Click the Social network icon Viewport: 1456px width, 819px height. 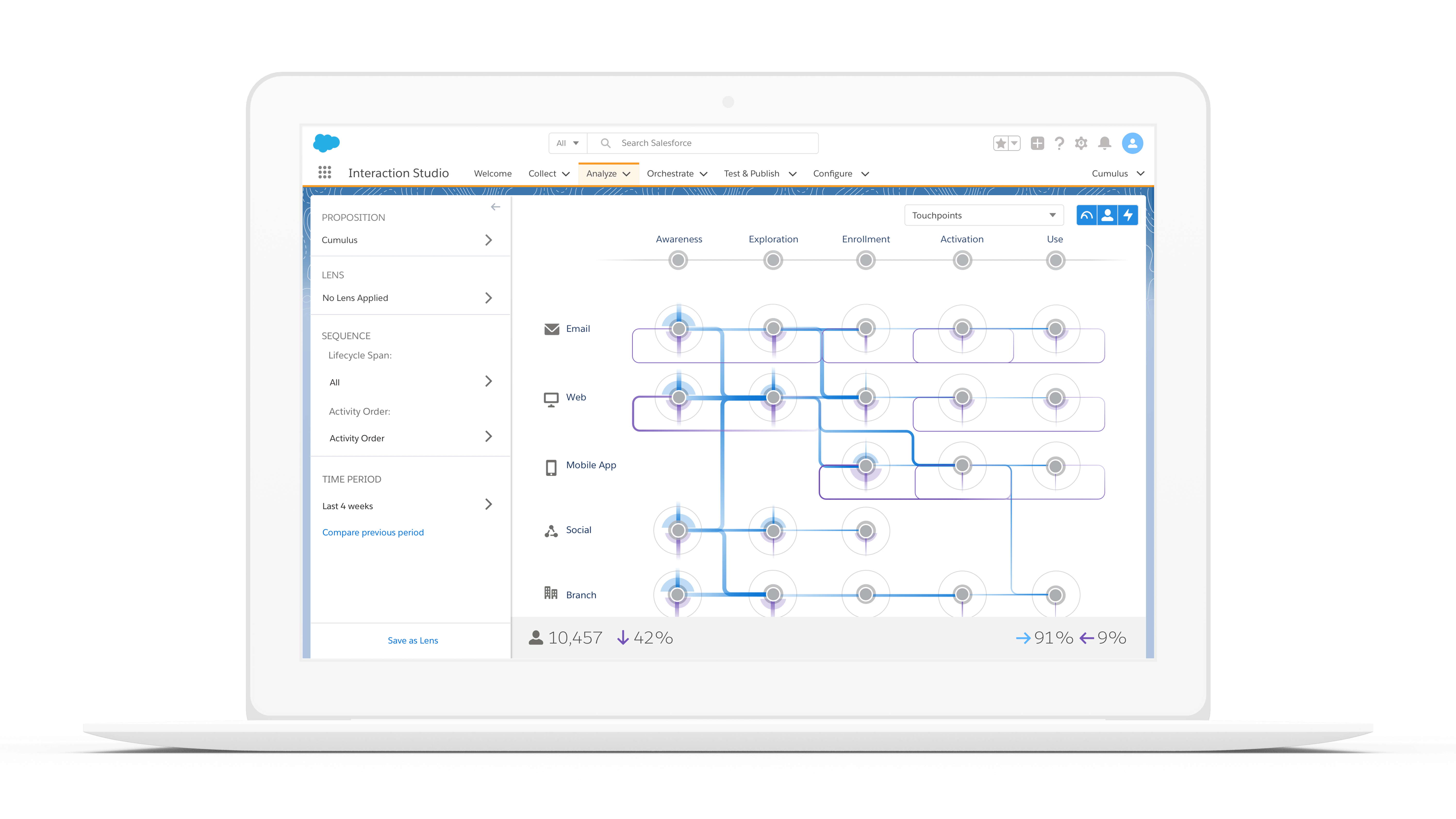(x=551, y=531)
